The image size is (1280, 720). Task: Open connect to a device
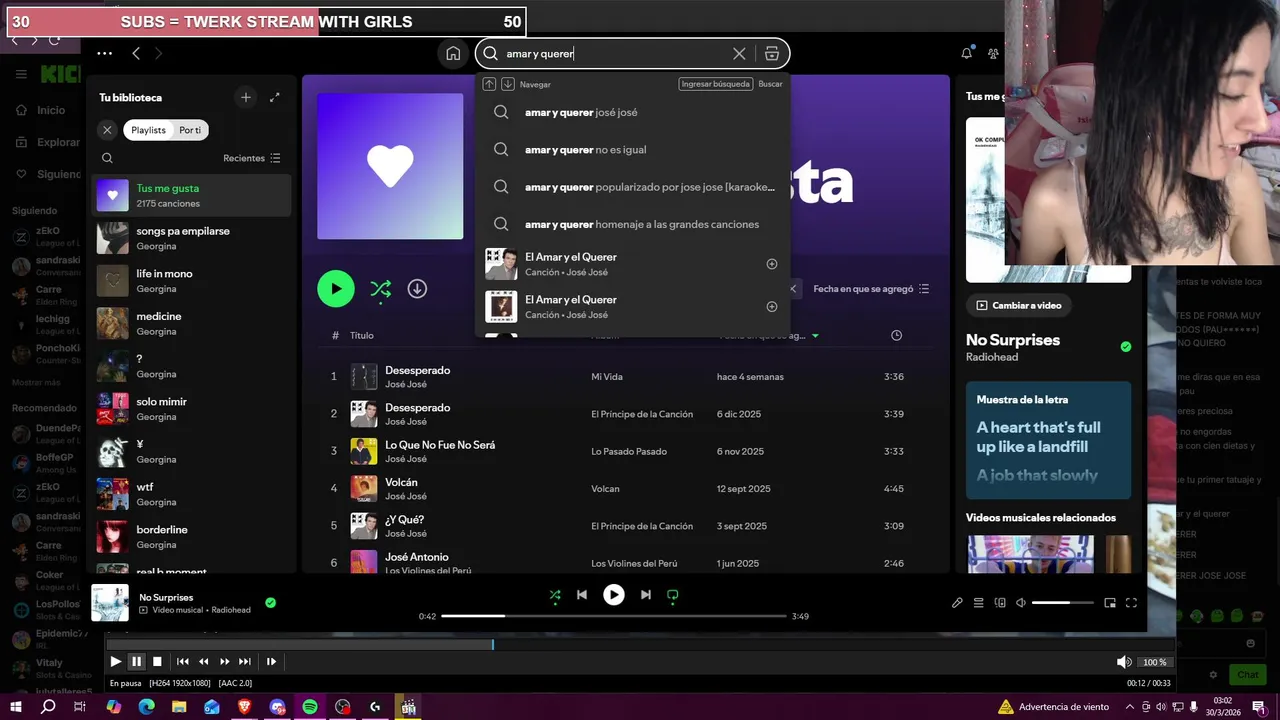tap(1000, 603)
